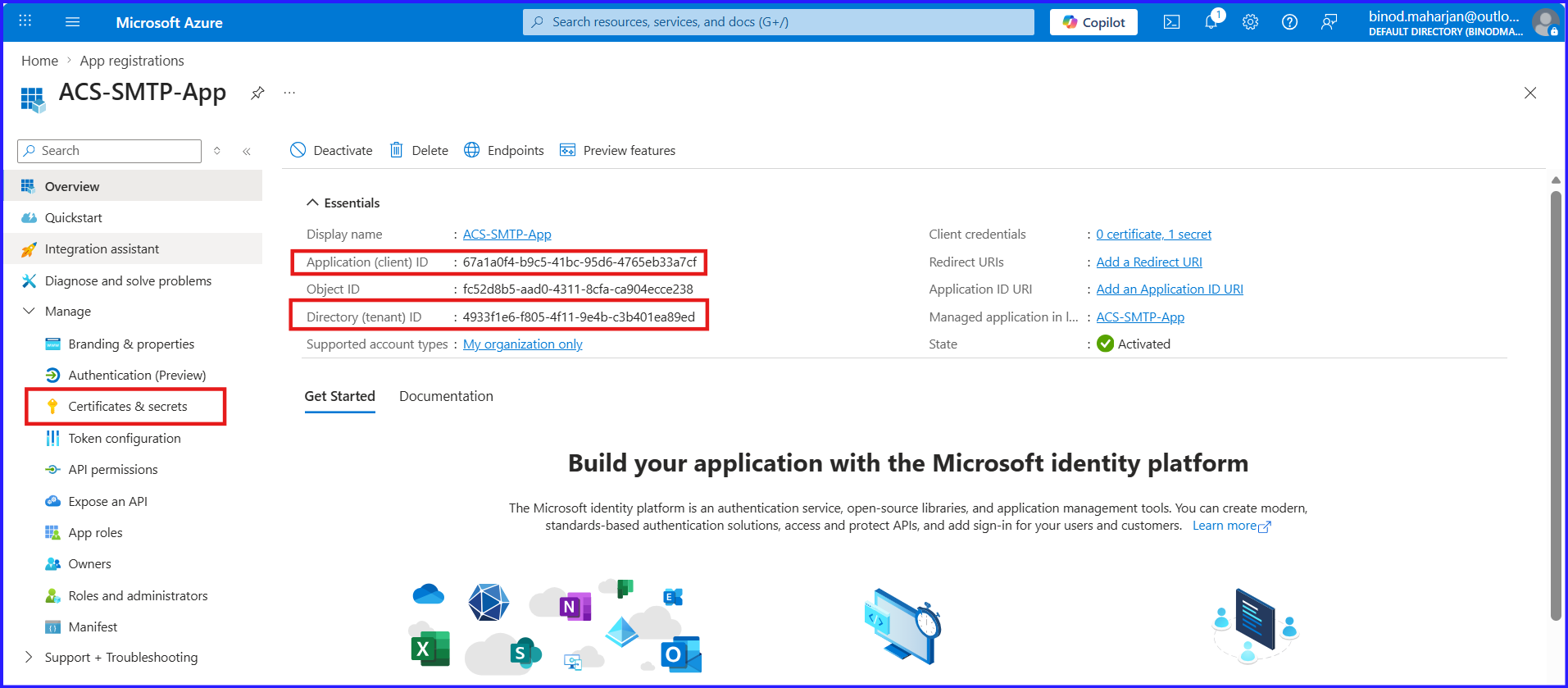Image resolution: width=1568 pixels, height=688 pixels.
Task: Click the vertical scrollbar on the right
Action: [x=1555, y=406]
